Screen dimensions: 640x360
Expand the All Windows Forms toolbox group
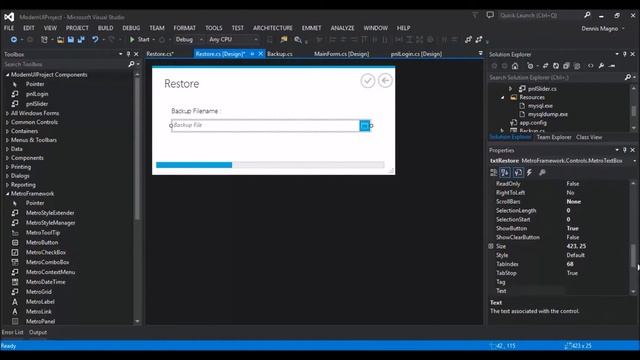click(x=7, y=113)
